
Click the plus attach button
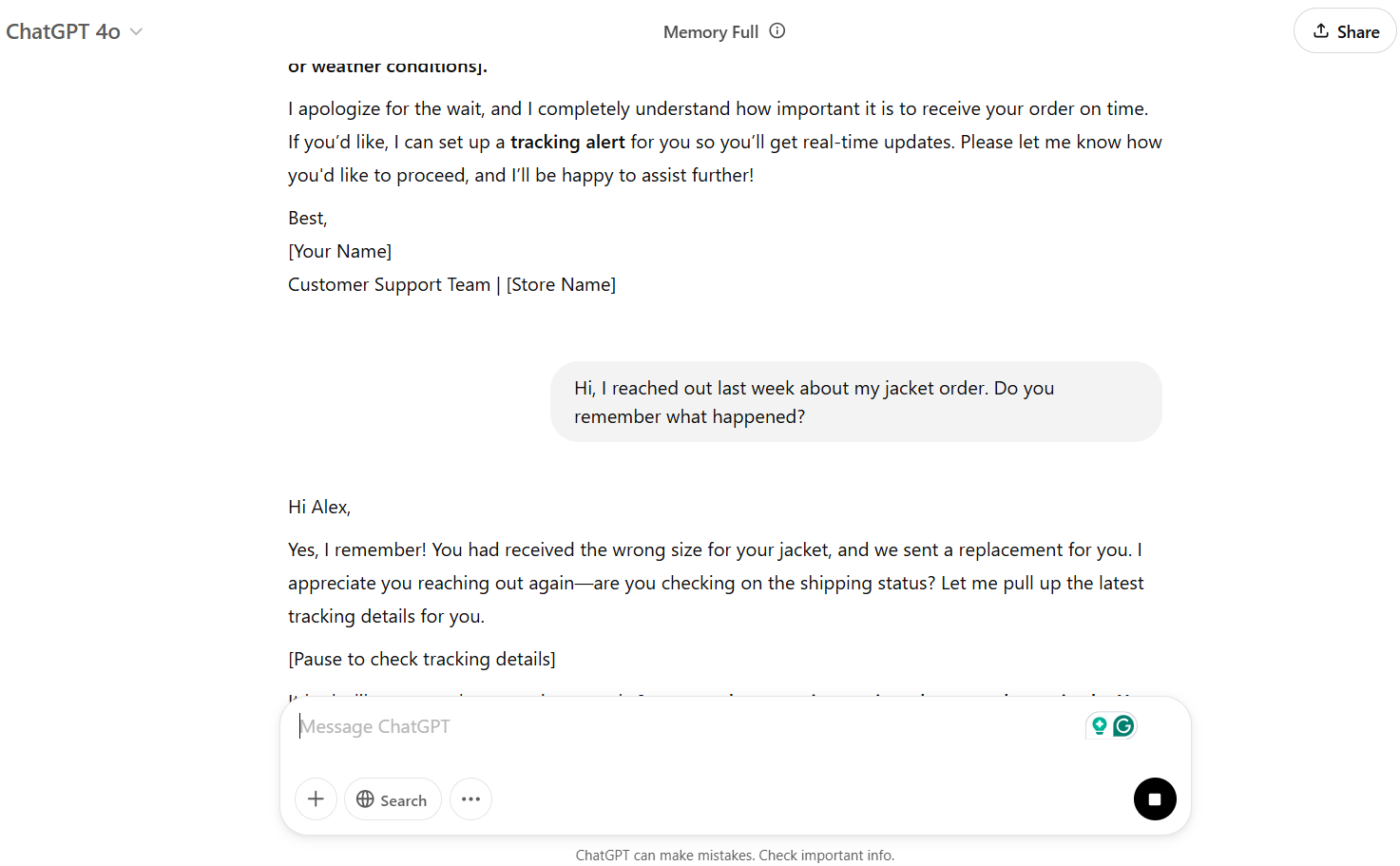tap(316, 799)
